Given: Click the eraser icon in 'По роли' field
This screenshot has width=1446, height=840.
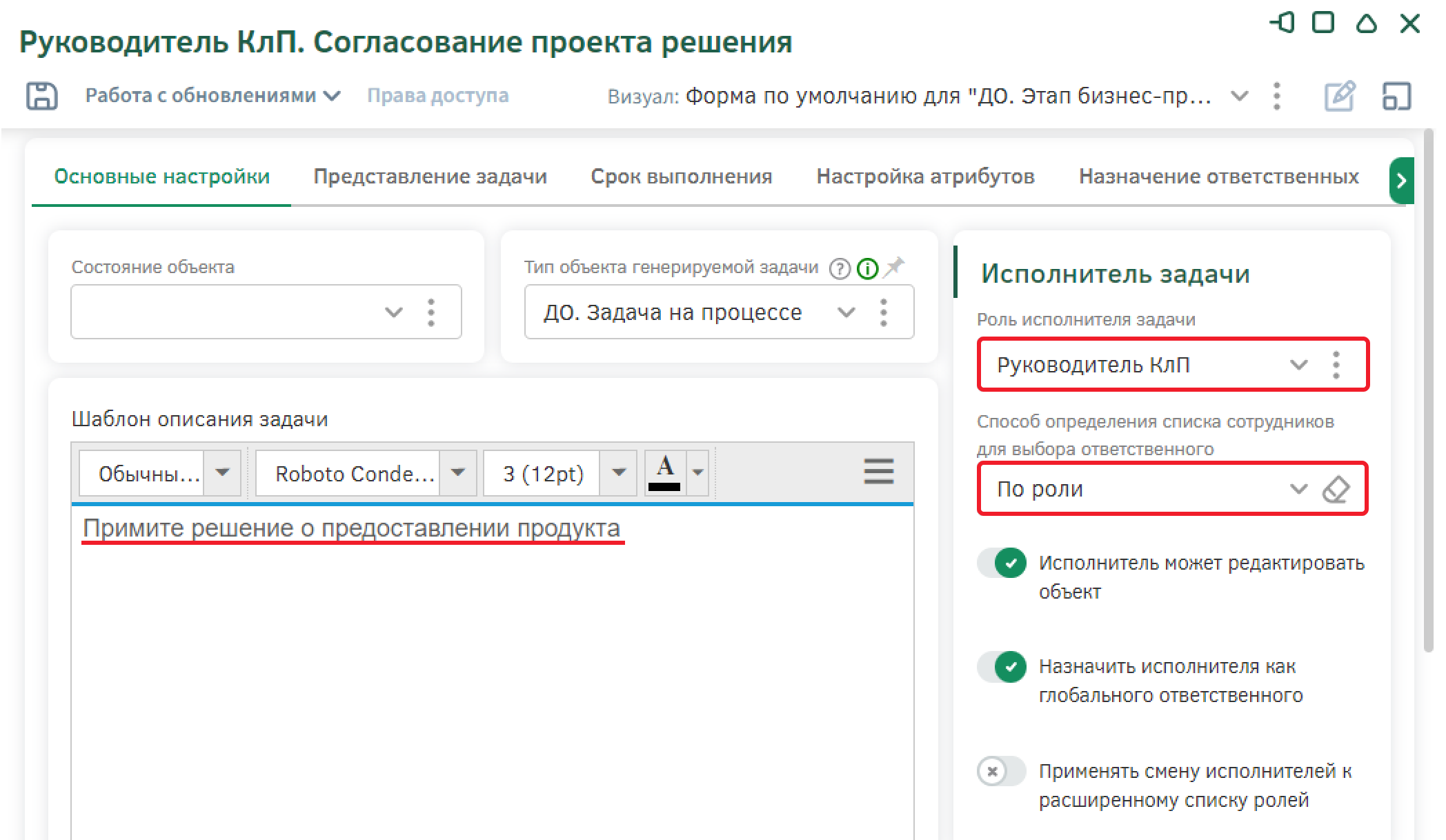Looking at the screenshot, I should (x=1336, y=490).
